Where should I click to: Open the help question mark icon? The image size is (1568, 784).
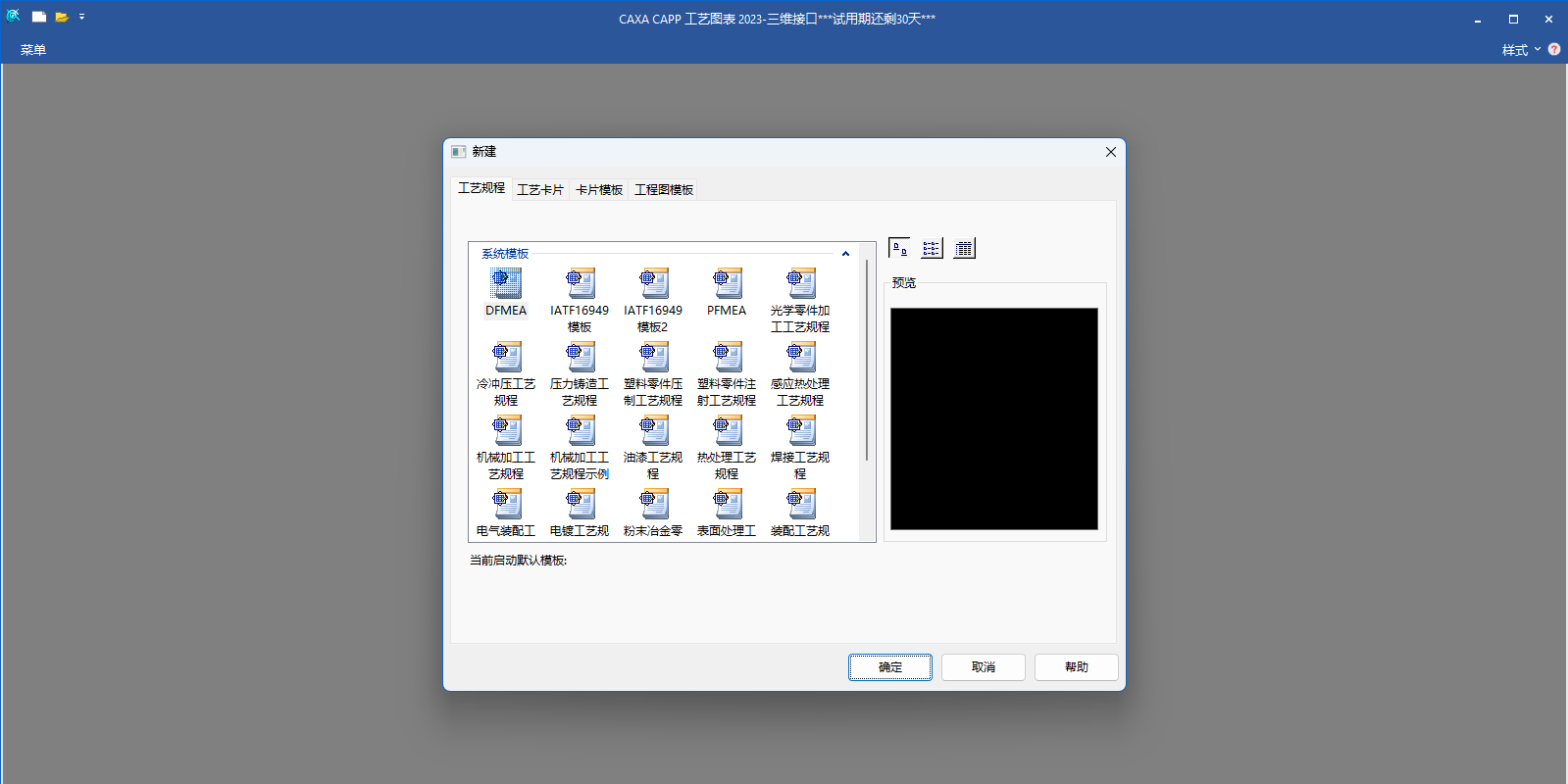[1554, 49]
